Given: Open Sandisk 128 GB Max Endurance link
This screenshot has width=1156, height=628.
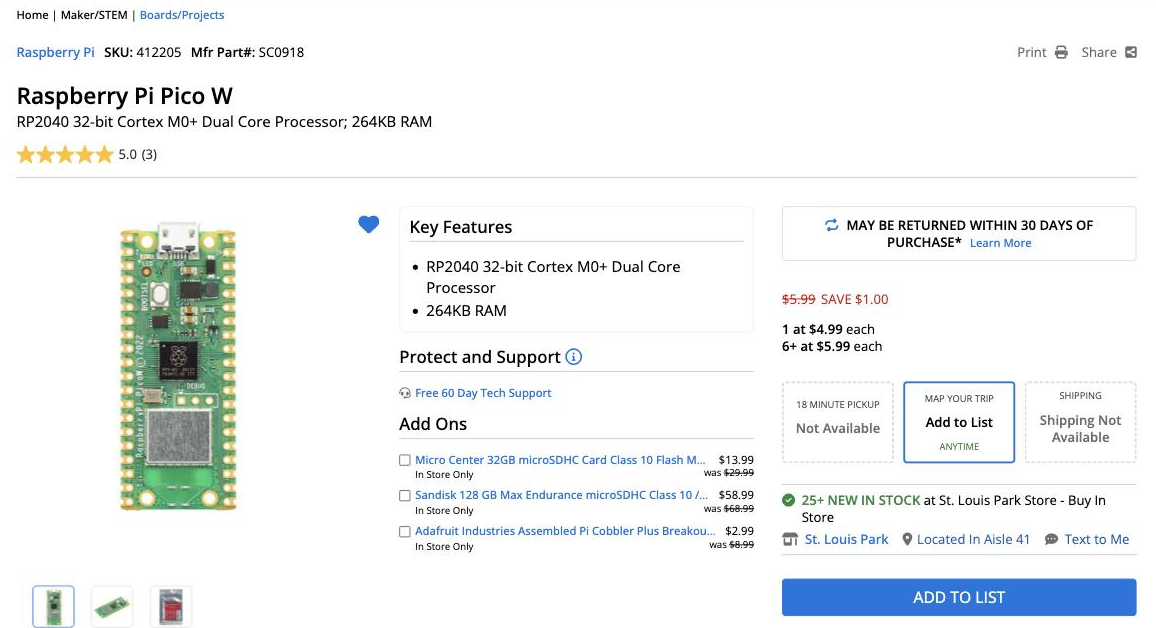Looking at the screenshot, I should click(x=562, y=495).
